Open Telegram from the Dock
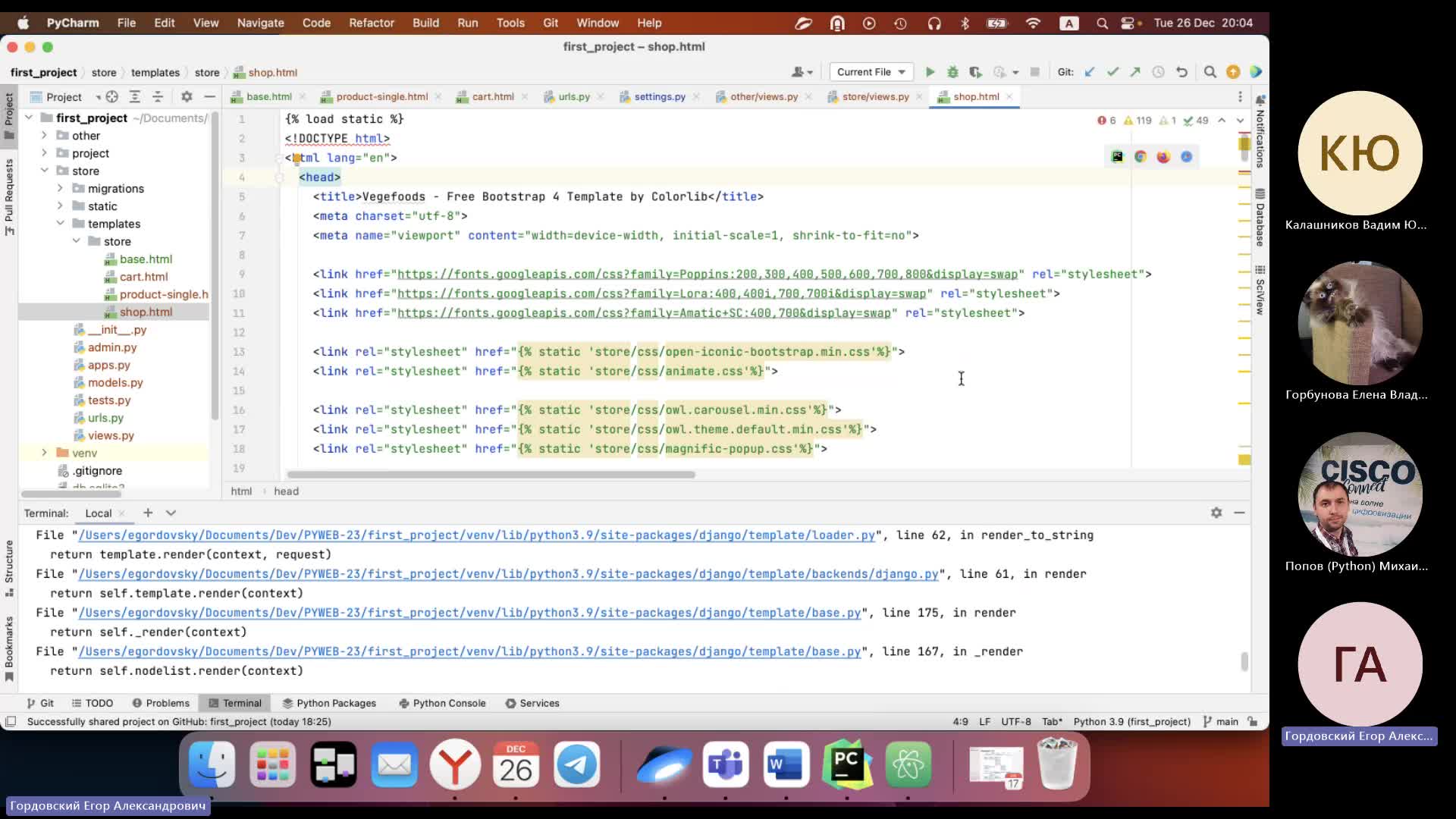The height and width of the screenshot is (819, 1456). pyautogui.click(x=576, y=764)
